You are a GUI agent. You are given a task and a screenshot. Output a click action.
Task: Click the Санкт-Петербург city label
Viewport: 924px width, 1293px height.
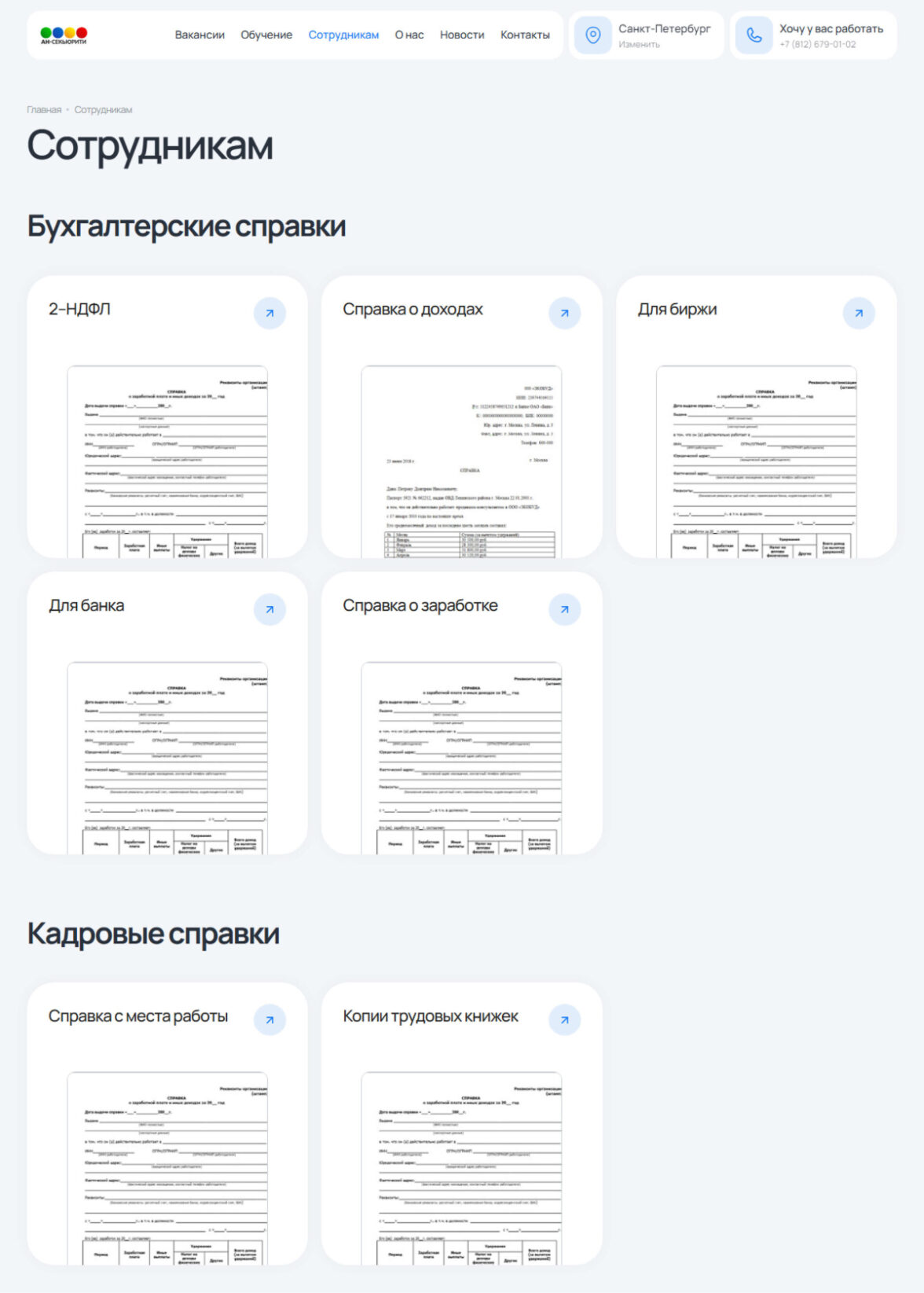(x=665, y=29)
